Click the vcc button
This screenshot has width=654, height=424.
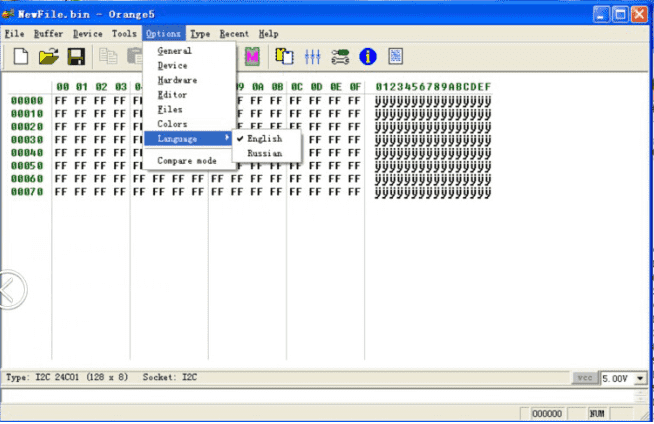(585, 378)
